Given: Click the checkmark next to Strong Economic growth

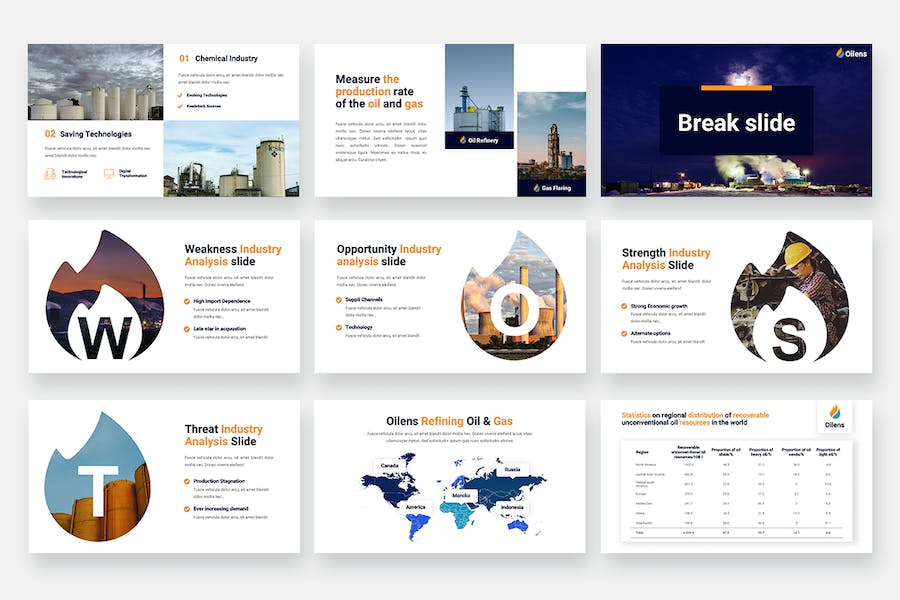Looking at the screenshot, I should 624,306.
